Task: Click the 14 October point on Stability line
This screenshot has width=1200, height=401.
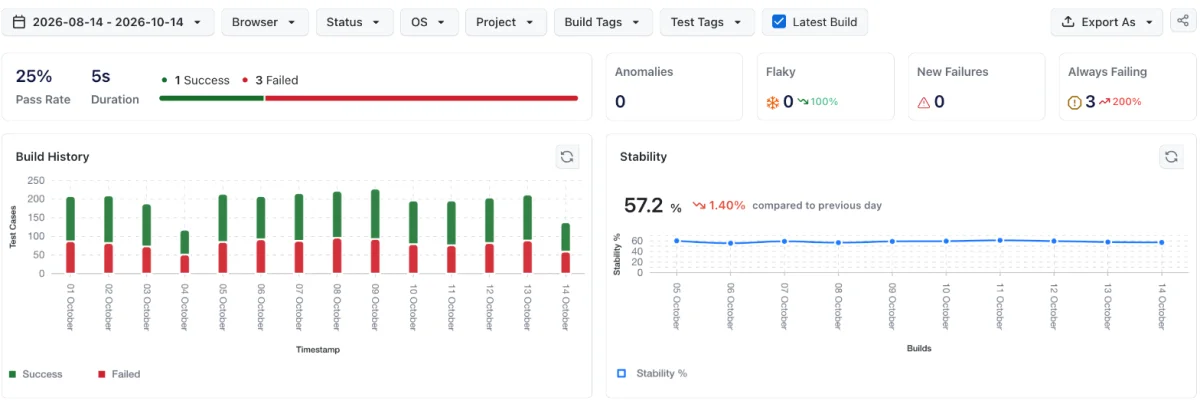Action: tap(1161, 242)
